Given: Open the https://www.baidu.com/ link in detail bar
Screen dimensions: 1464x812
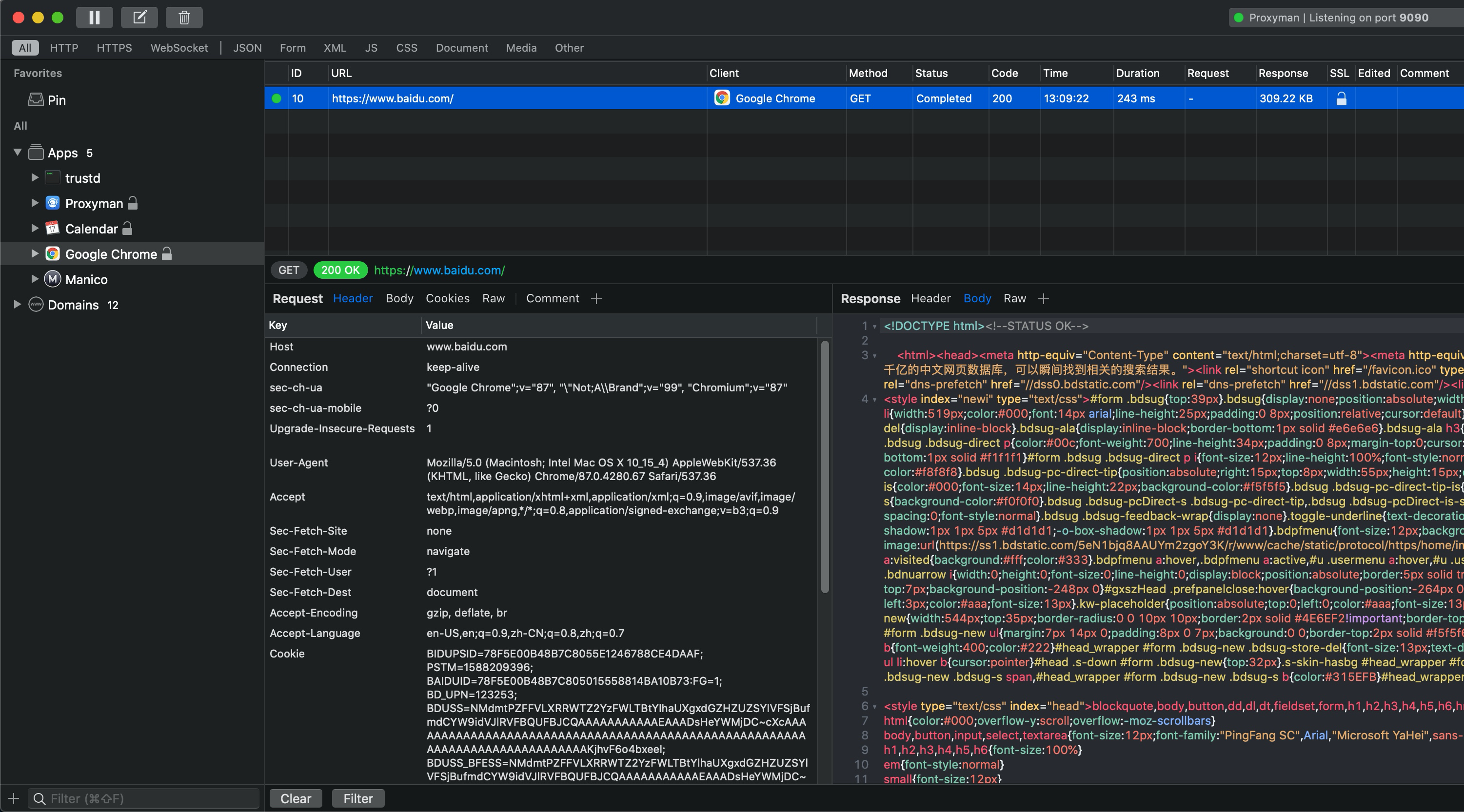Looking at the screenshot, I should 439,271.
